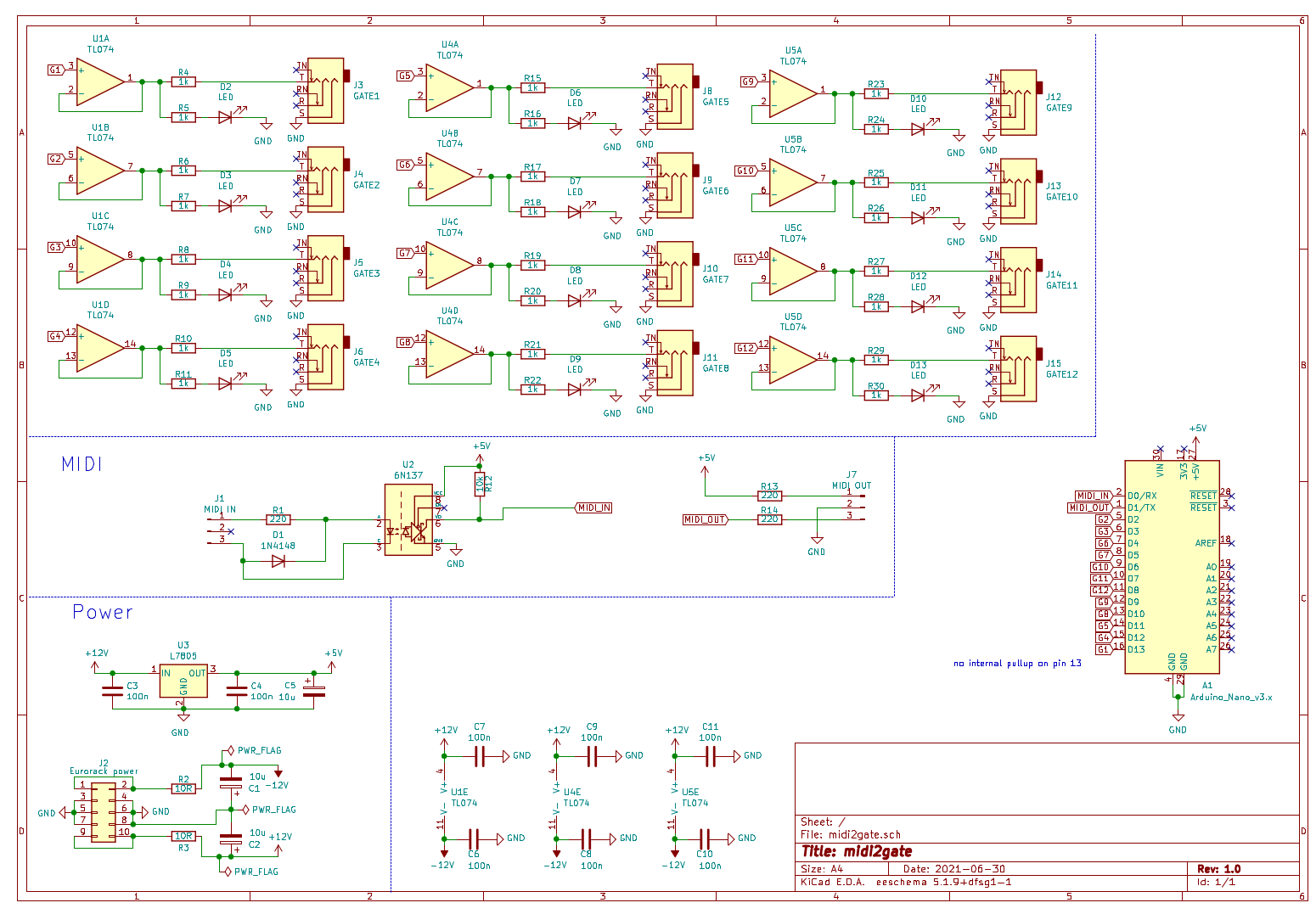
Task: Select the D2 LED symbol
Action: (x=228, y=117)
